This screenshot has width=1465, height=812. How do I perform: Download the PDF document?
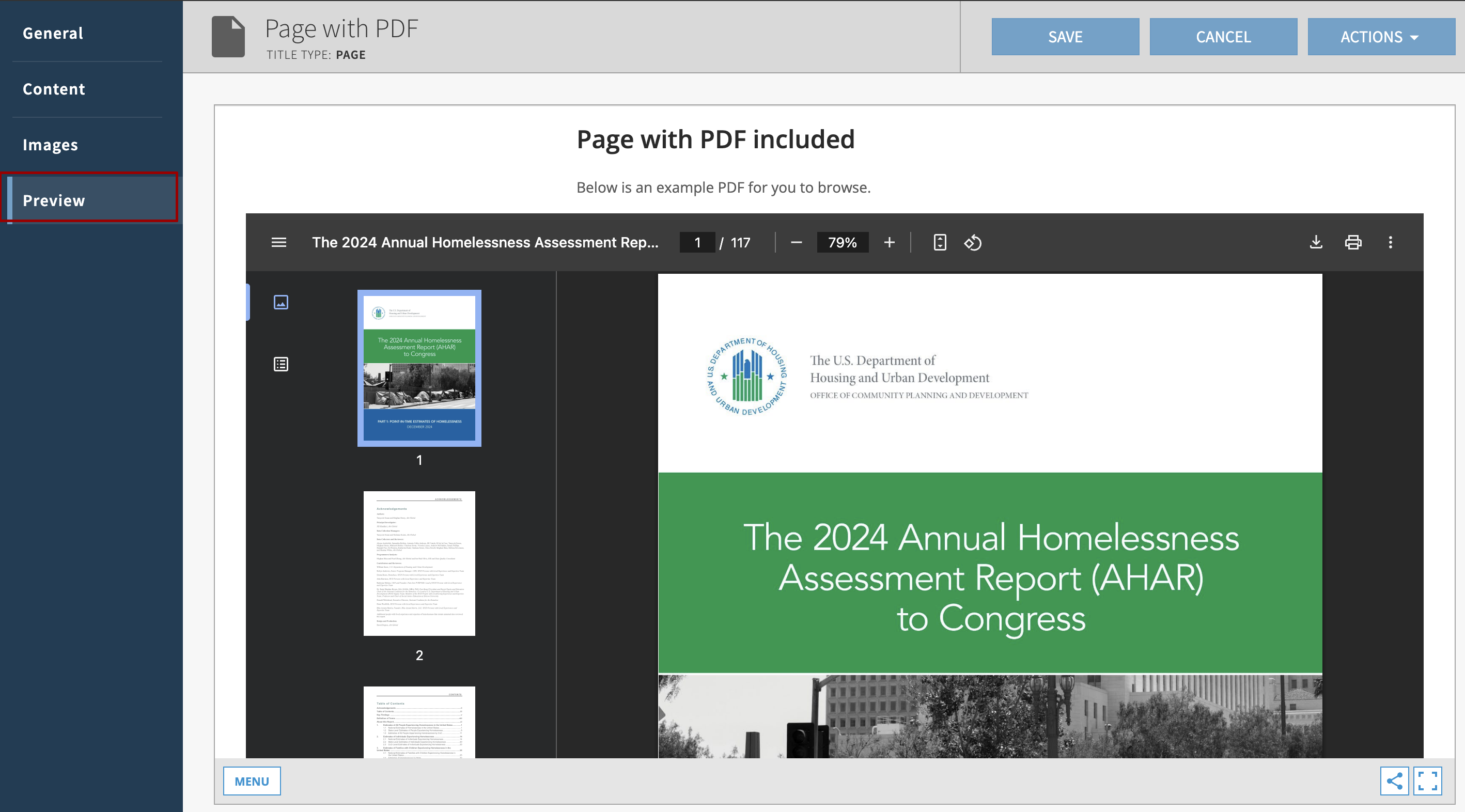point(1316,242)
